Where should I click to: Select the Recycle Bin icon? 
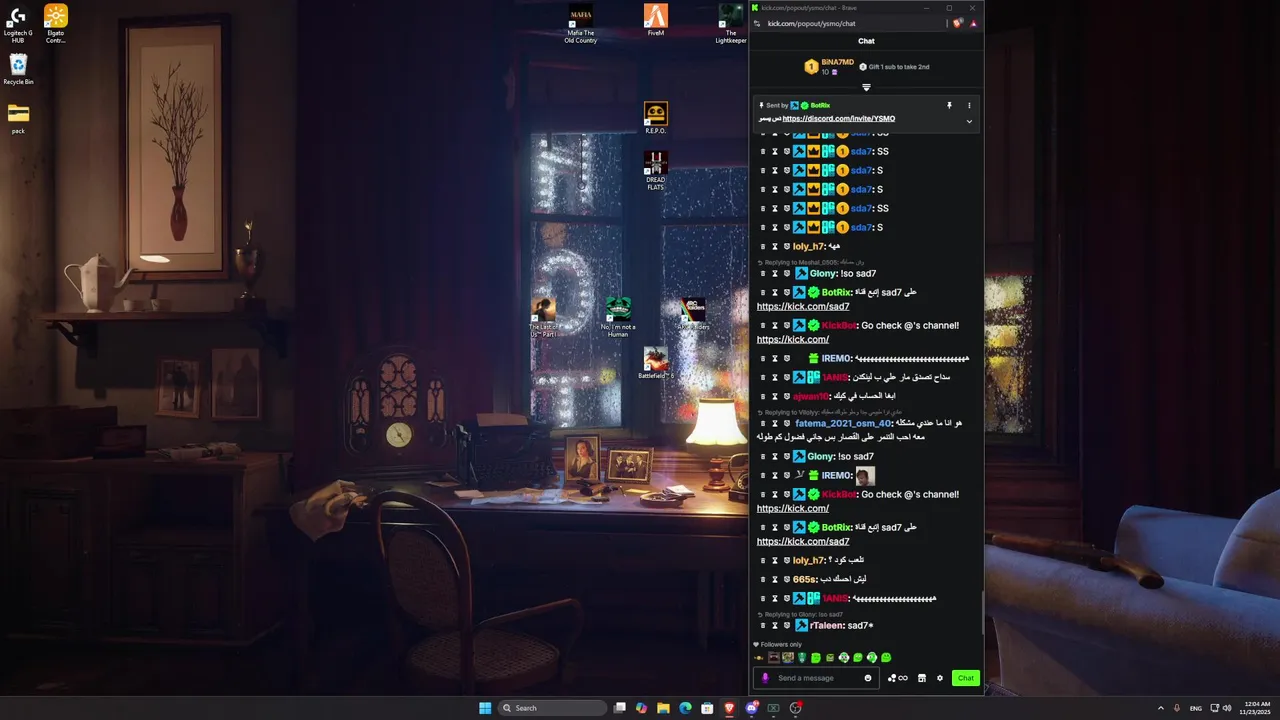[18, 70]
